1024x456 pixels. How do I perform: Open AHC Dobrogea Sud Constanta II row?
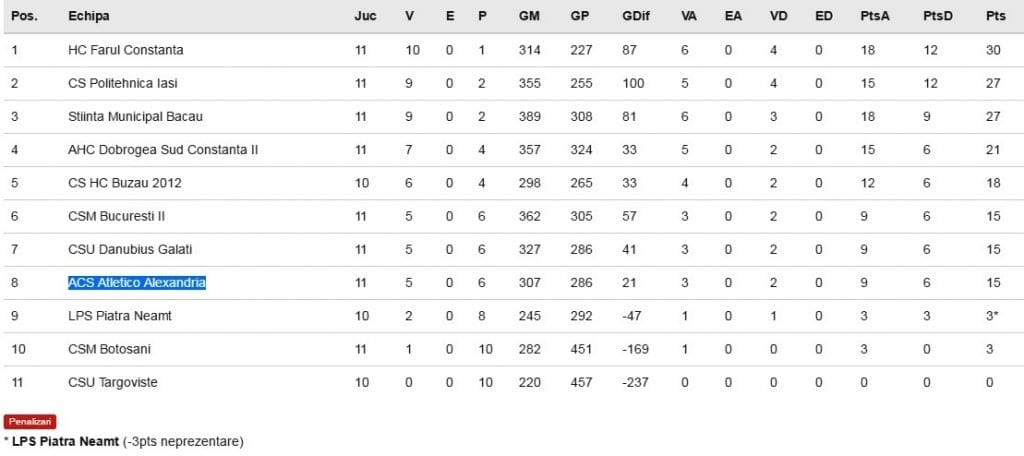click(x=163, y=150)
